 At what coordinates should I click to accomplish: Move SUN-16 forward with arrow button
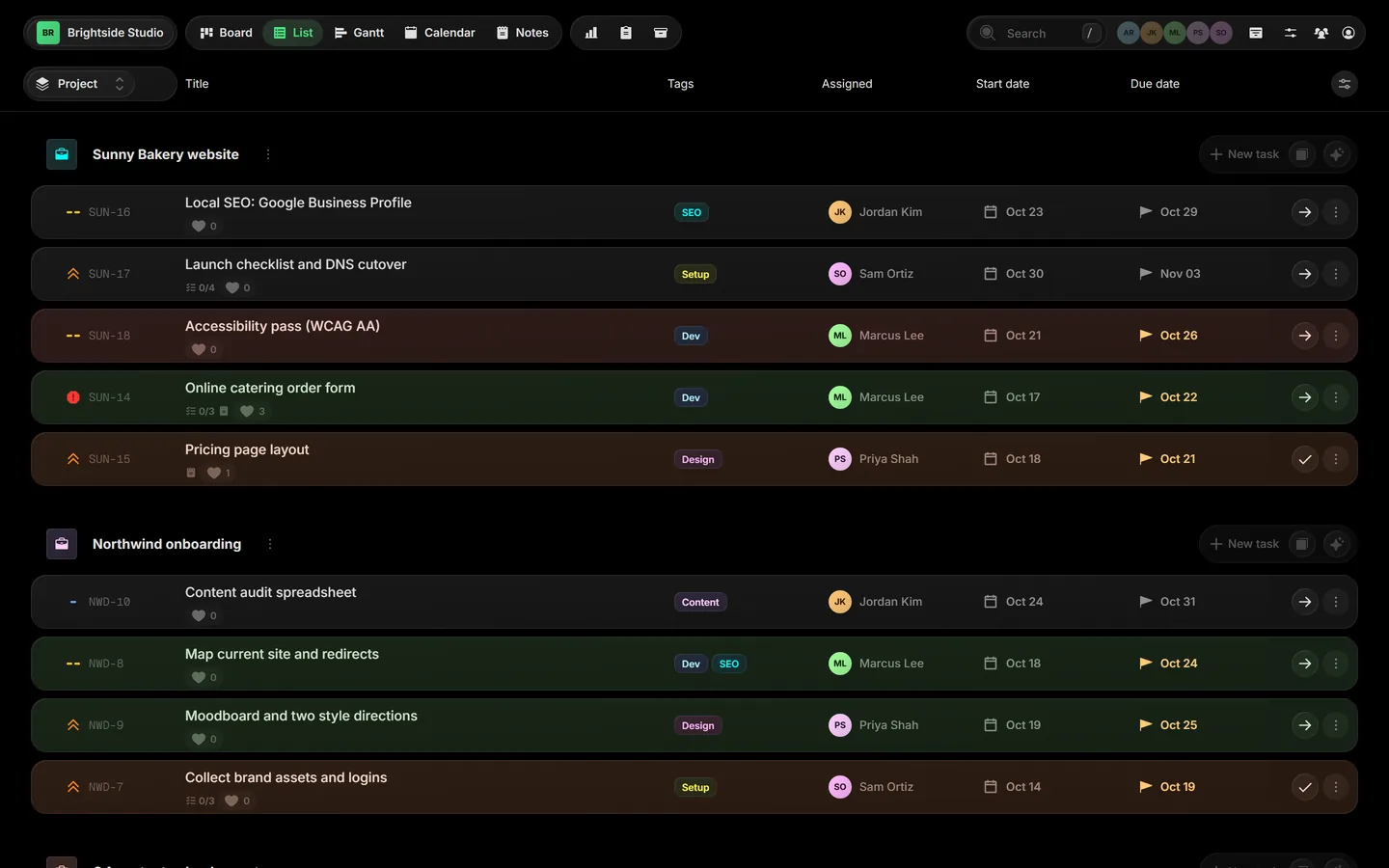(1305, 212)
